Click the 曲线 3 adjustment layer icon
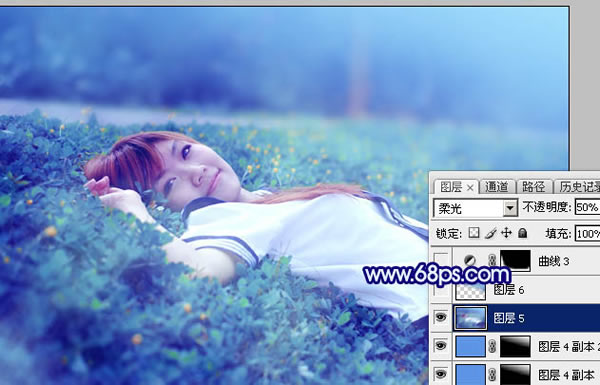600x385 pixels. (470, 261)
